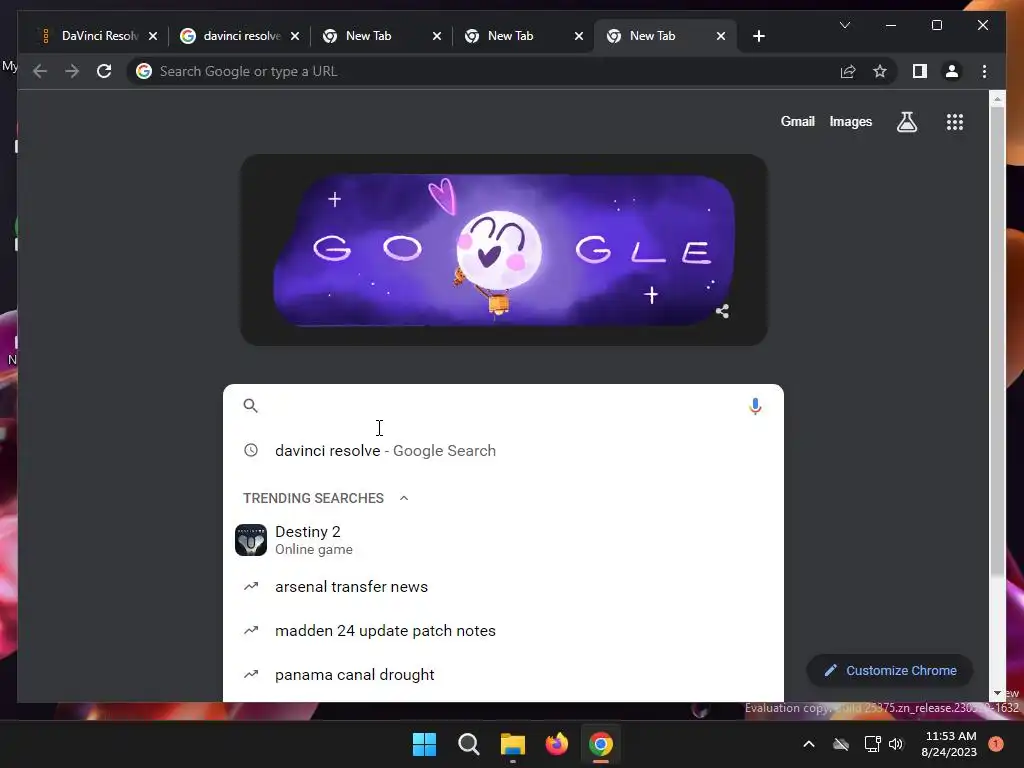Open the tab search dropdown chevron
The image size is (1024, 768).
tap(845, 25)
